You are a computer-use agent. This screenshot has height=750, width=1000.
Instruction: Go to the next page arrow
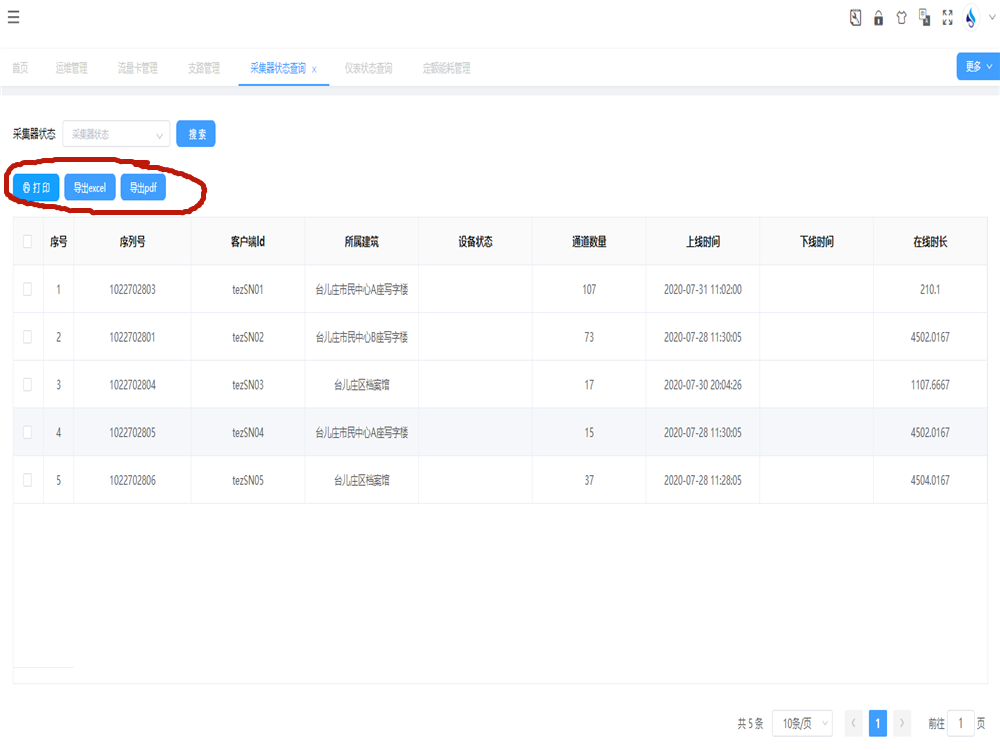click(902, 723)
